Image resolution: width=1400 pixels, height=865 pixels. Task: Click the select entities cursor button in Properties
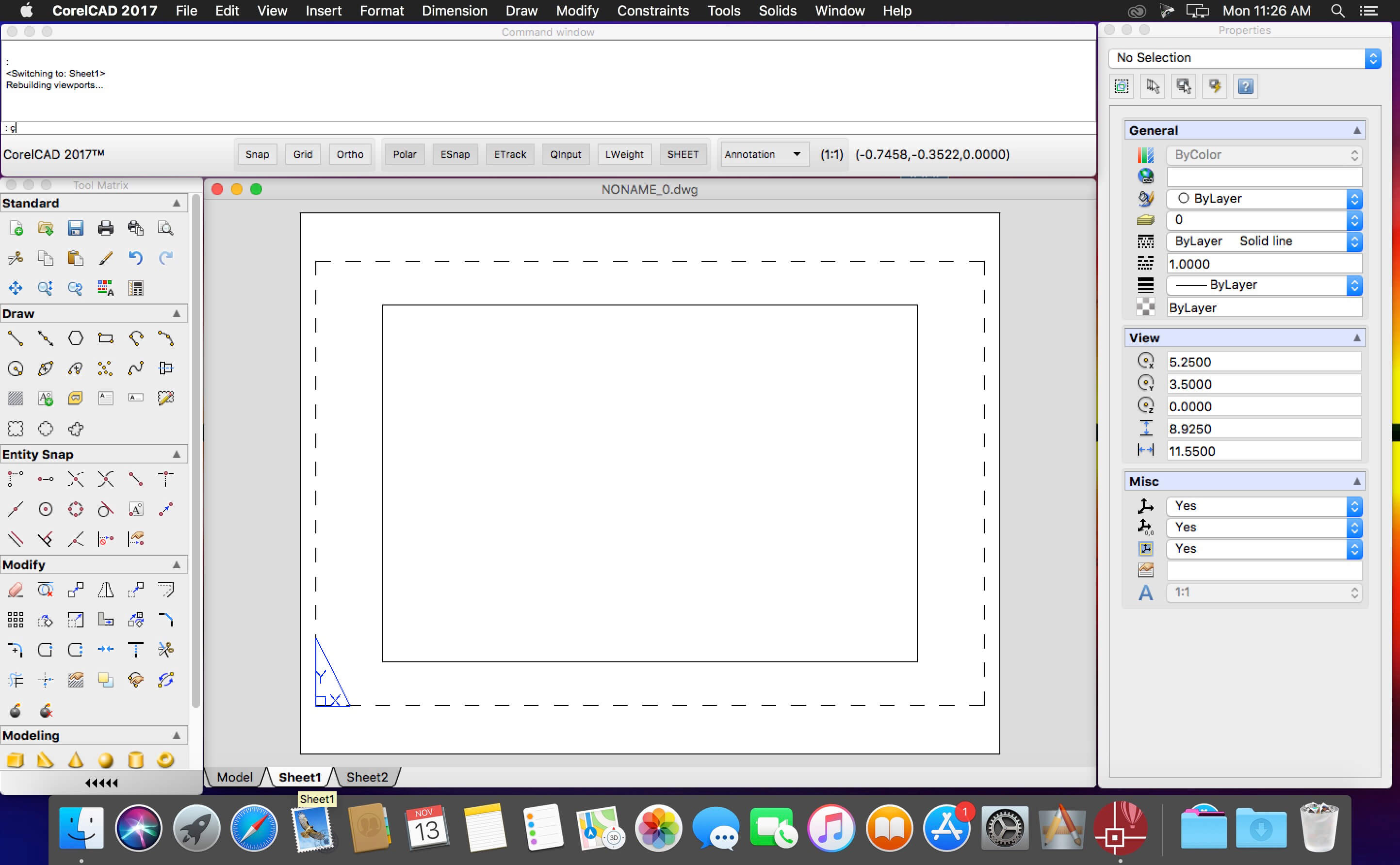click(1153, 86)
